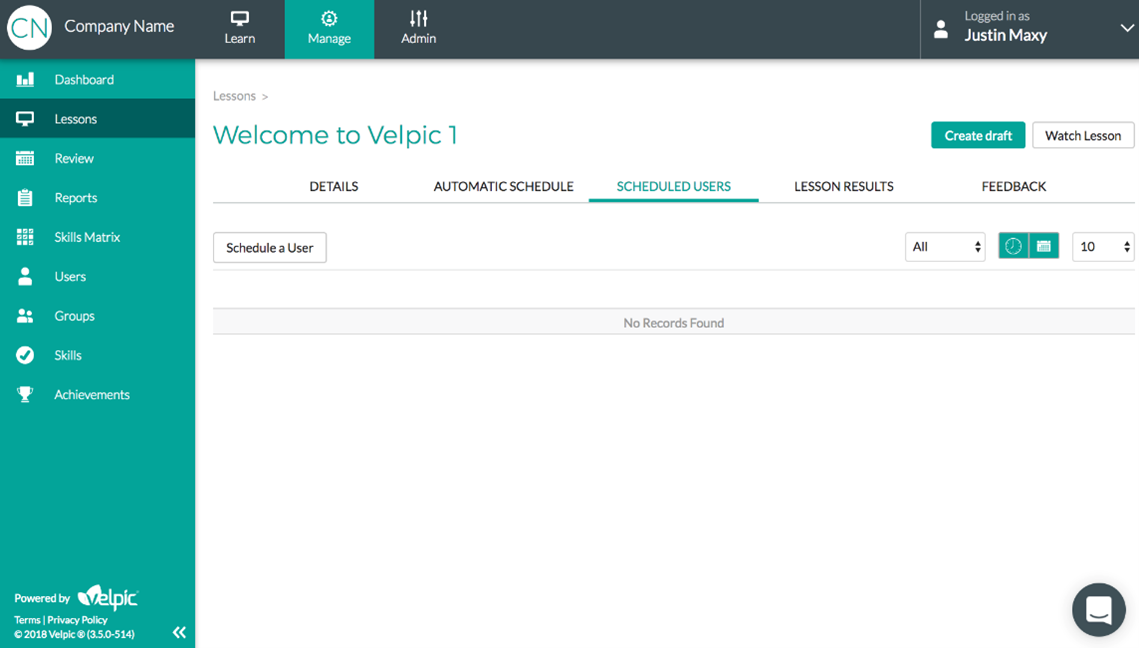Switch to the Lesson Results tab
Screen dimensions: 1139x648
(843, 186)
